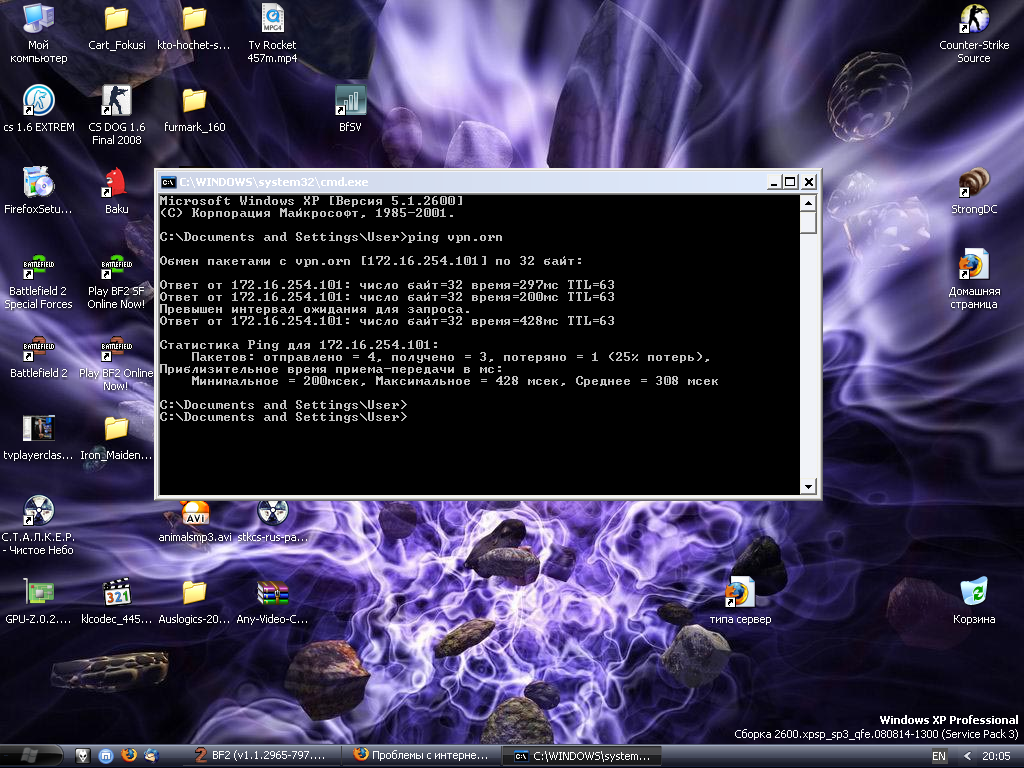Open the StrongDC desktop shortcut

[973, 184]
